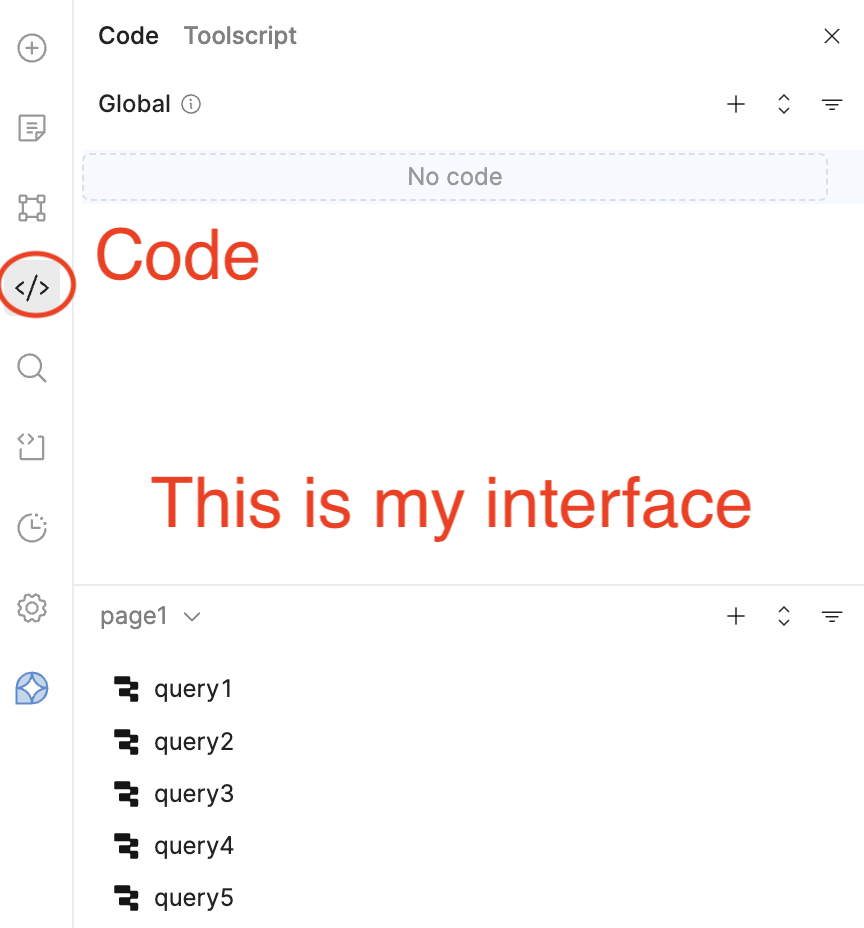This screenshot has width=864, height=928.
Task: Open the Global section filter options
Action: pos(831,104)
